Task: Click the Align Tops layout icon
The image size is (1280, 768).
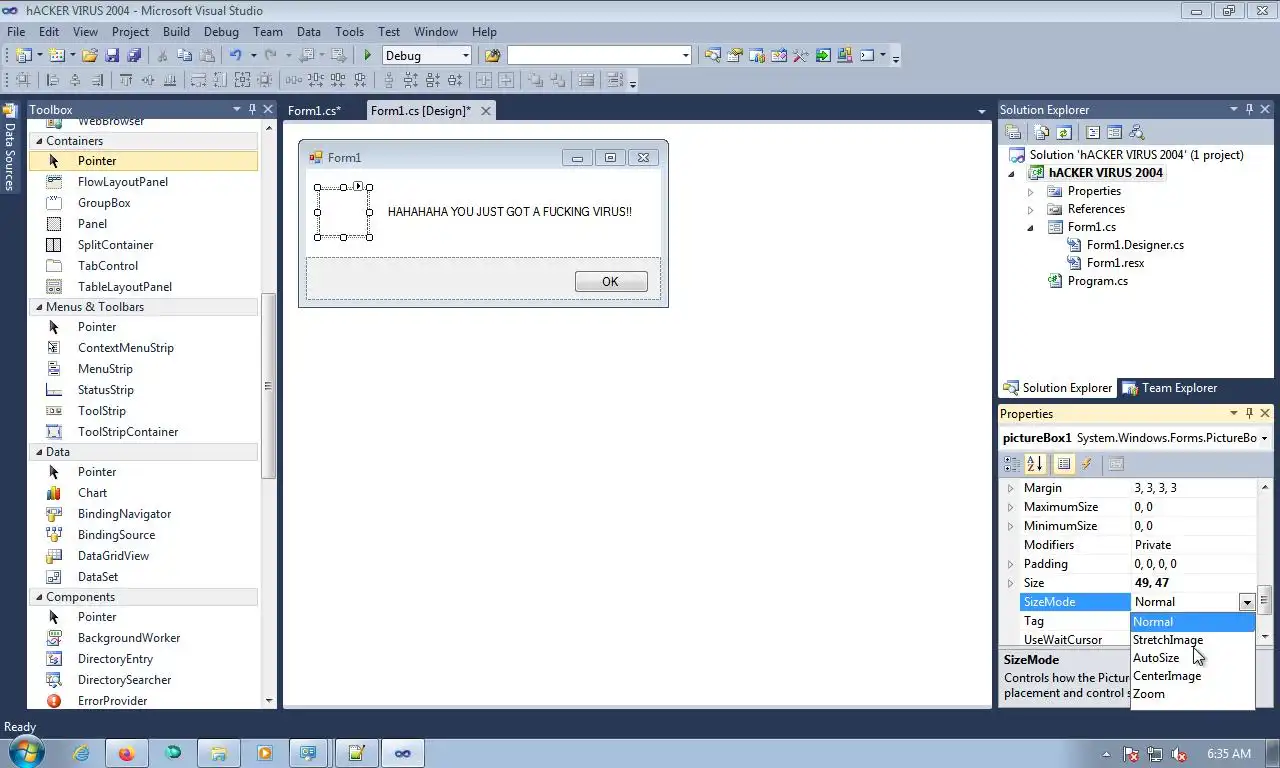Action: (x=126, y=81)
